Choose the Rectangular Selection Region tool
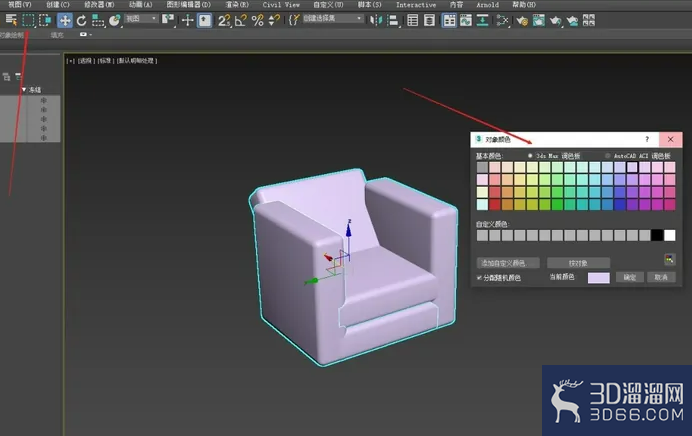The image size is (692, 436). 28,20
